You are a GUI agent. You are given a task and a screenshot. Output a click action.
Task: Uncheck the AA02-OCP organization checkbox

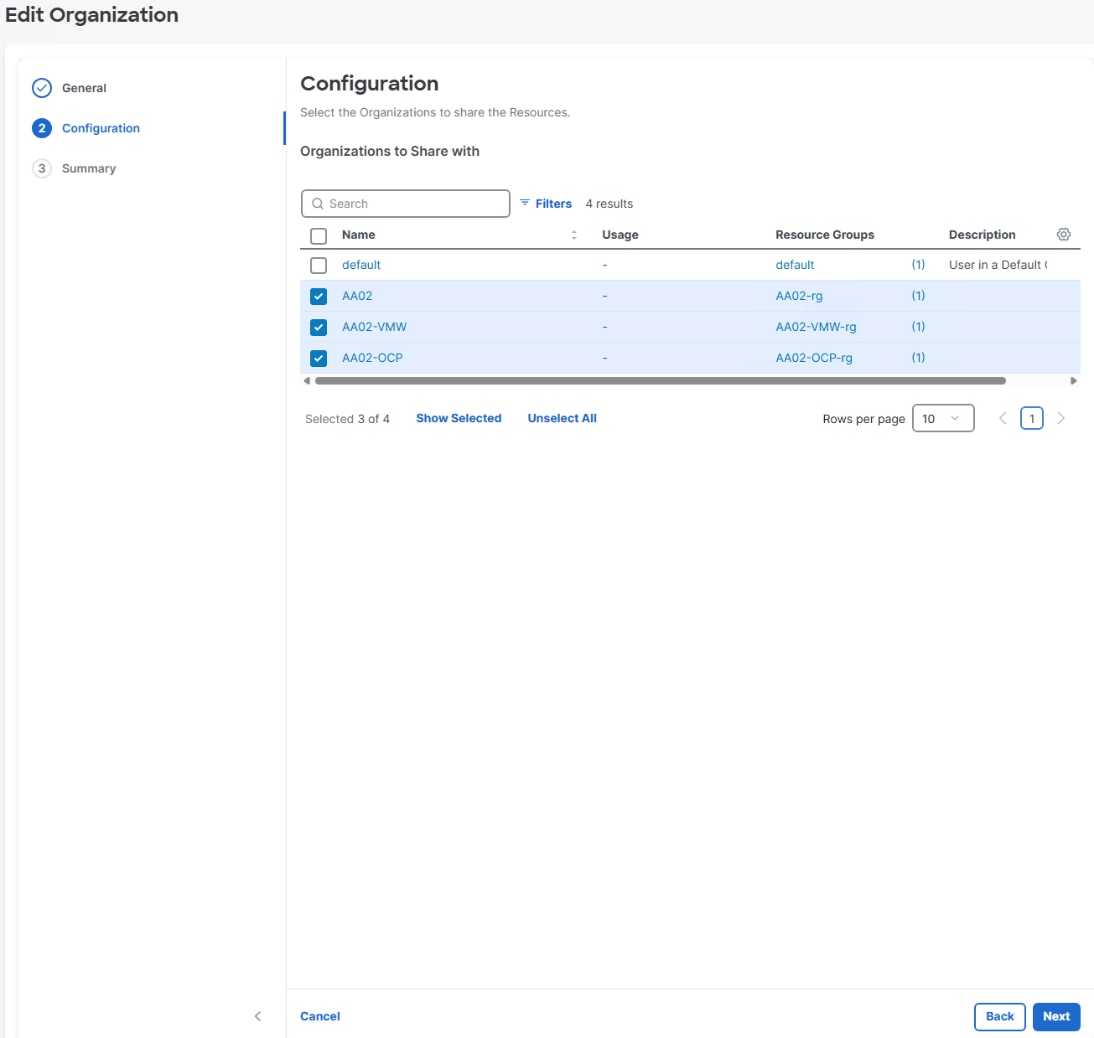[318, 358]
